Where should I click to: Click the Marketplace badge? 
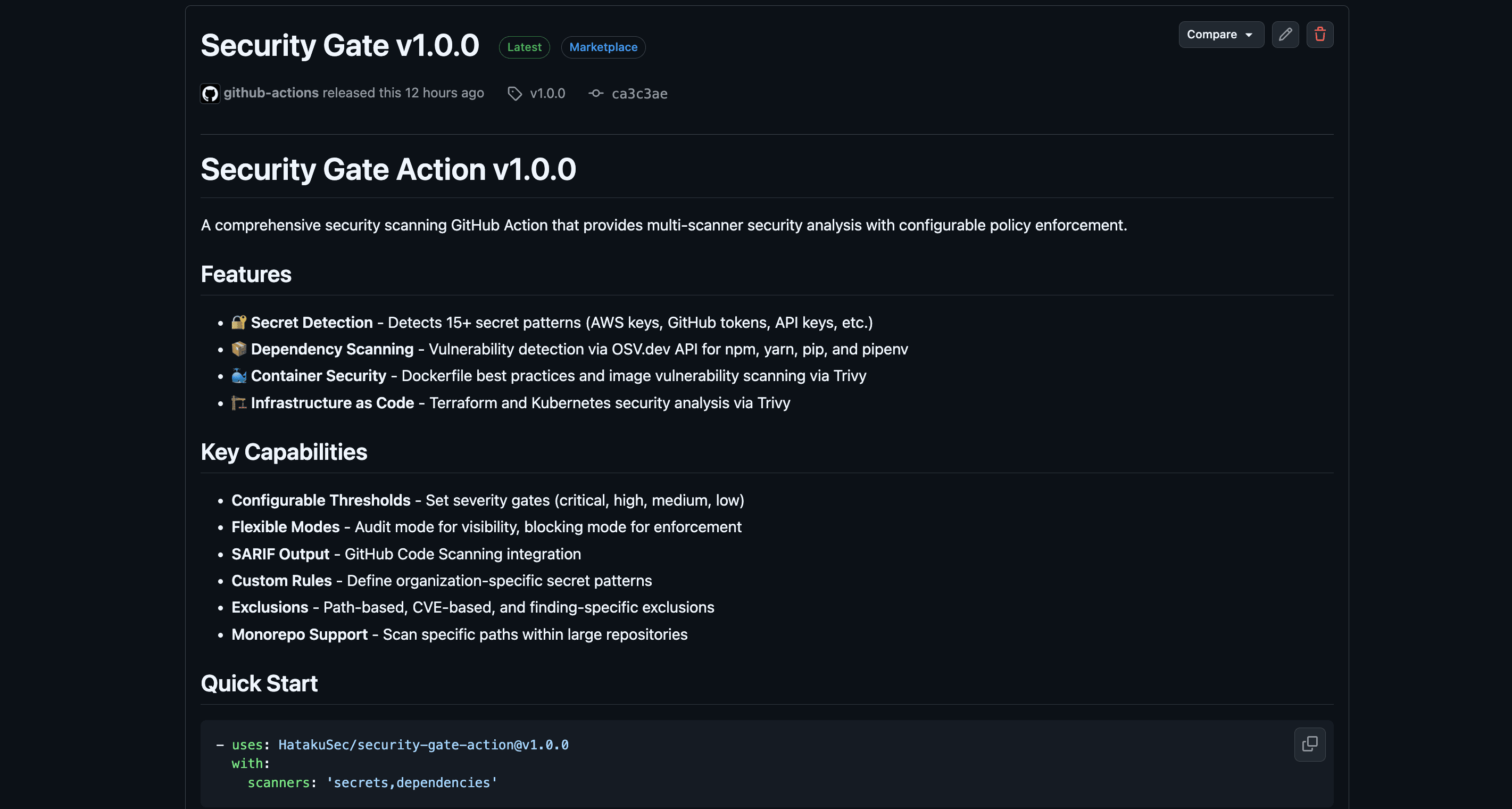click(603, 47)
